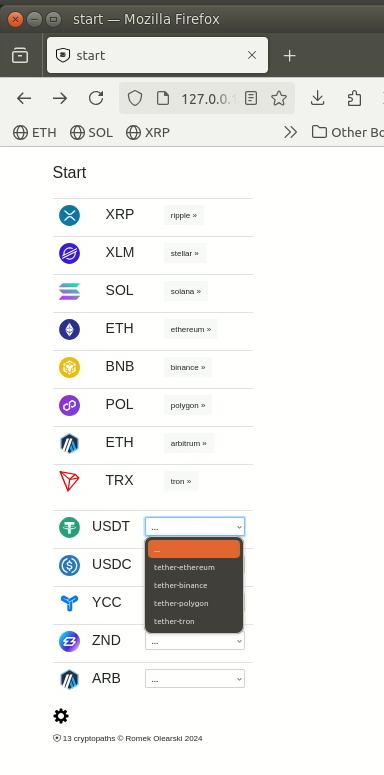Click the Tron red triangle logo

click(69, 481)
